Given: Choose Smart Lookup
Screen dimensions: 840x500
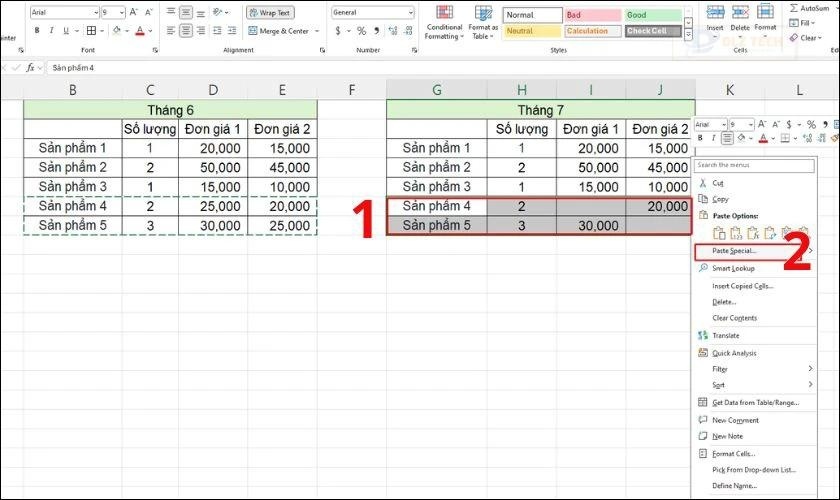Looking at the screenshot, I should [755, 268].
